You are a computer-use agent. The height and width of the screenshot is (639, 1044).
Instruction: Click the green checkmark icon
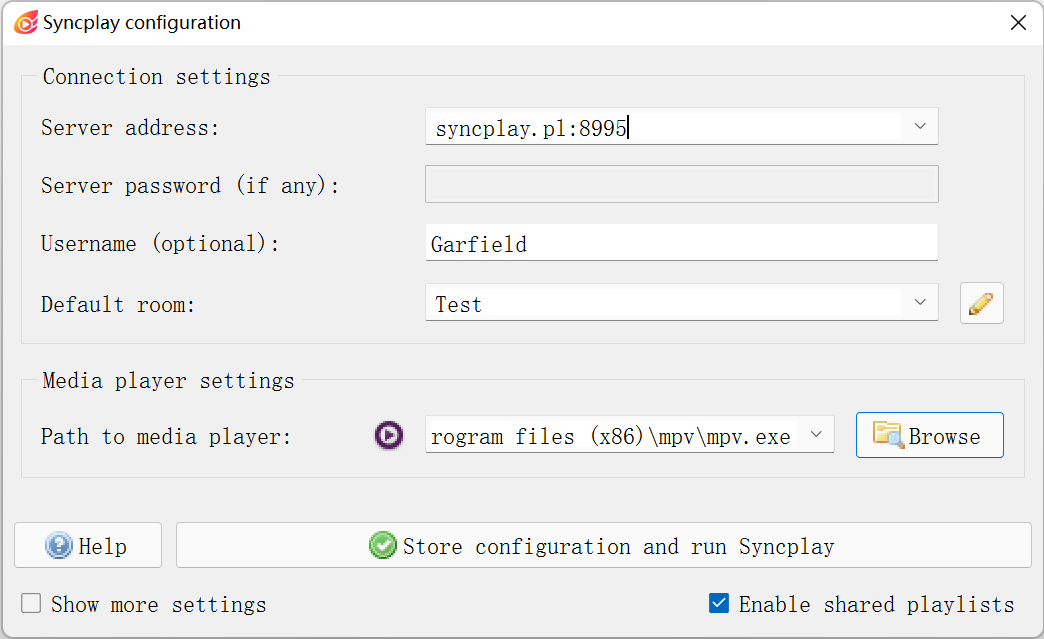pyautogui.click(x=383, y=545)
